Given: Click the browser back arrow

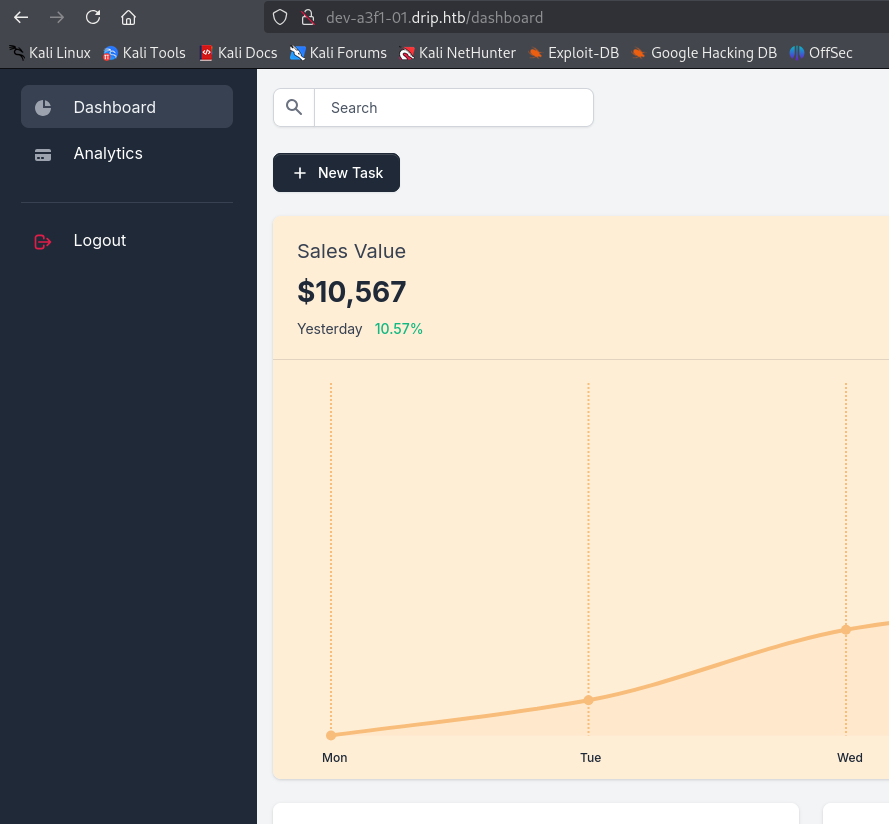Looking at the screenshot, I should [x=21, y=17].
